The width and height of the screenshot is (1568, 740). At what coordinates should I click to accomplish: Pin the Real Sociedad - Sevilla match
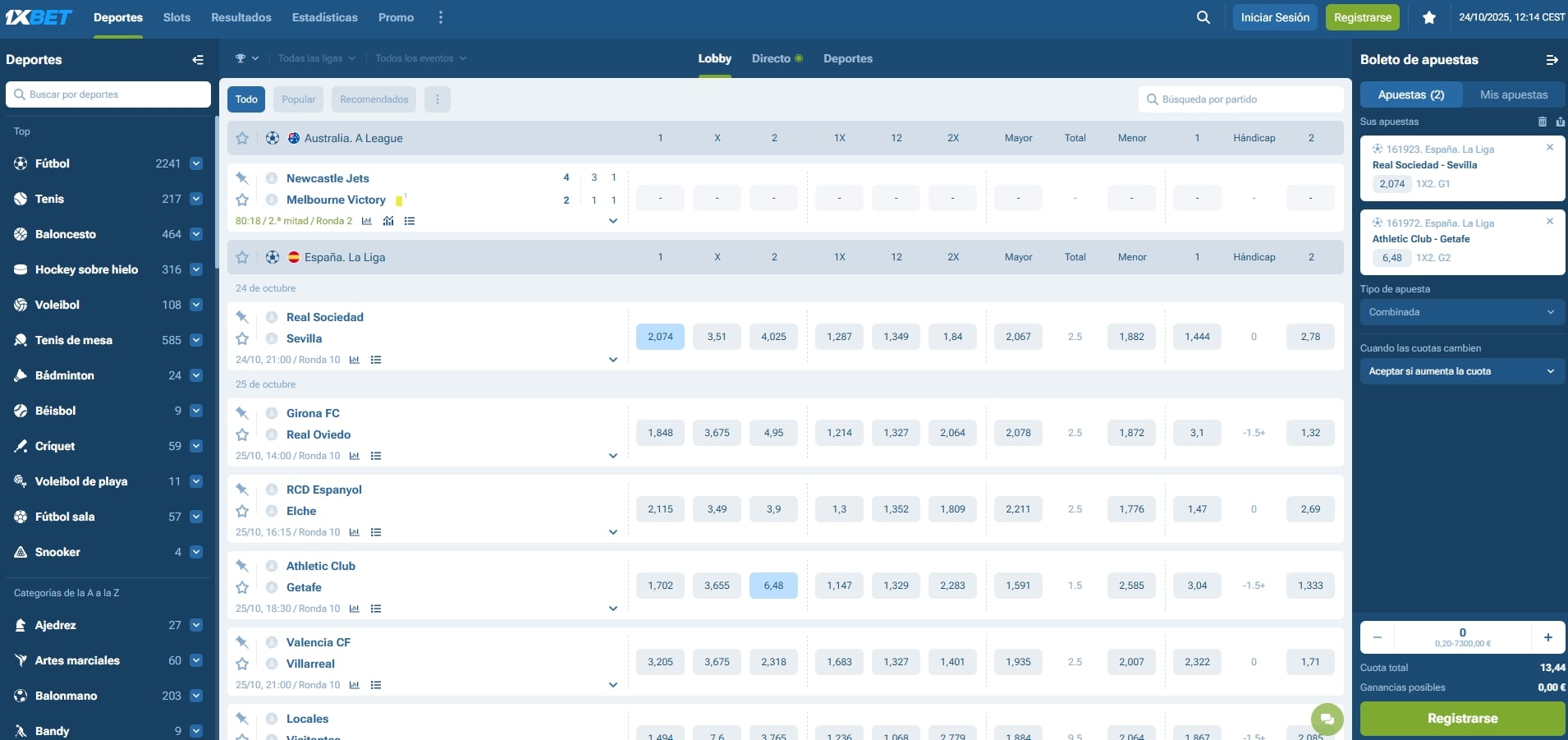point(241,317)
